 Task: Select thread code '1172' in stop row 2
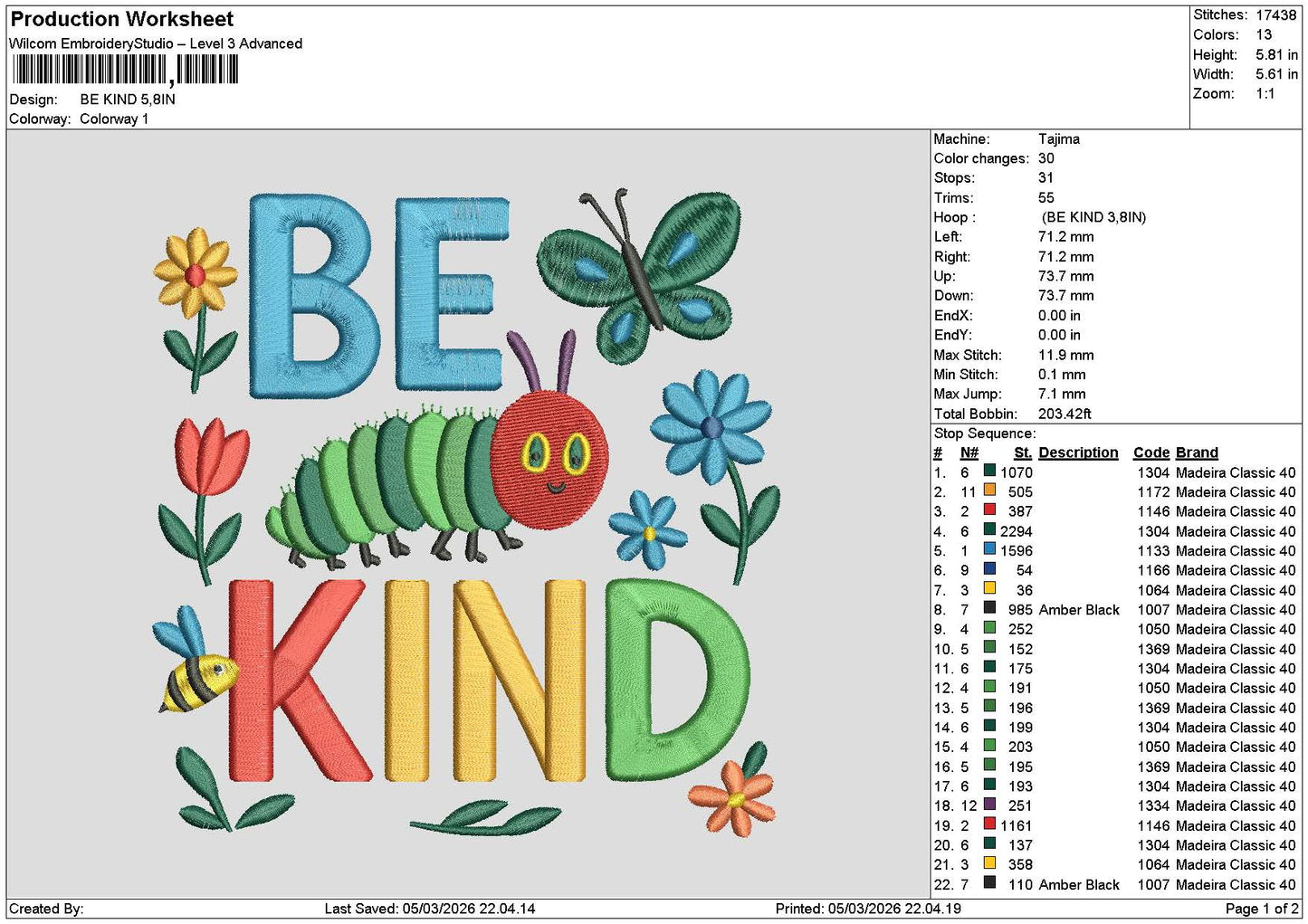(x=1154, y=492)
